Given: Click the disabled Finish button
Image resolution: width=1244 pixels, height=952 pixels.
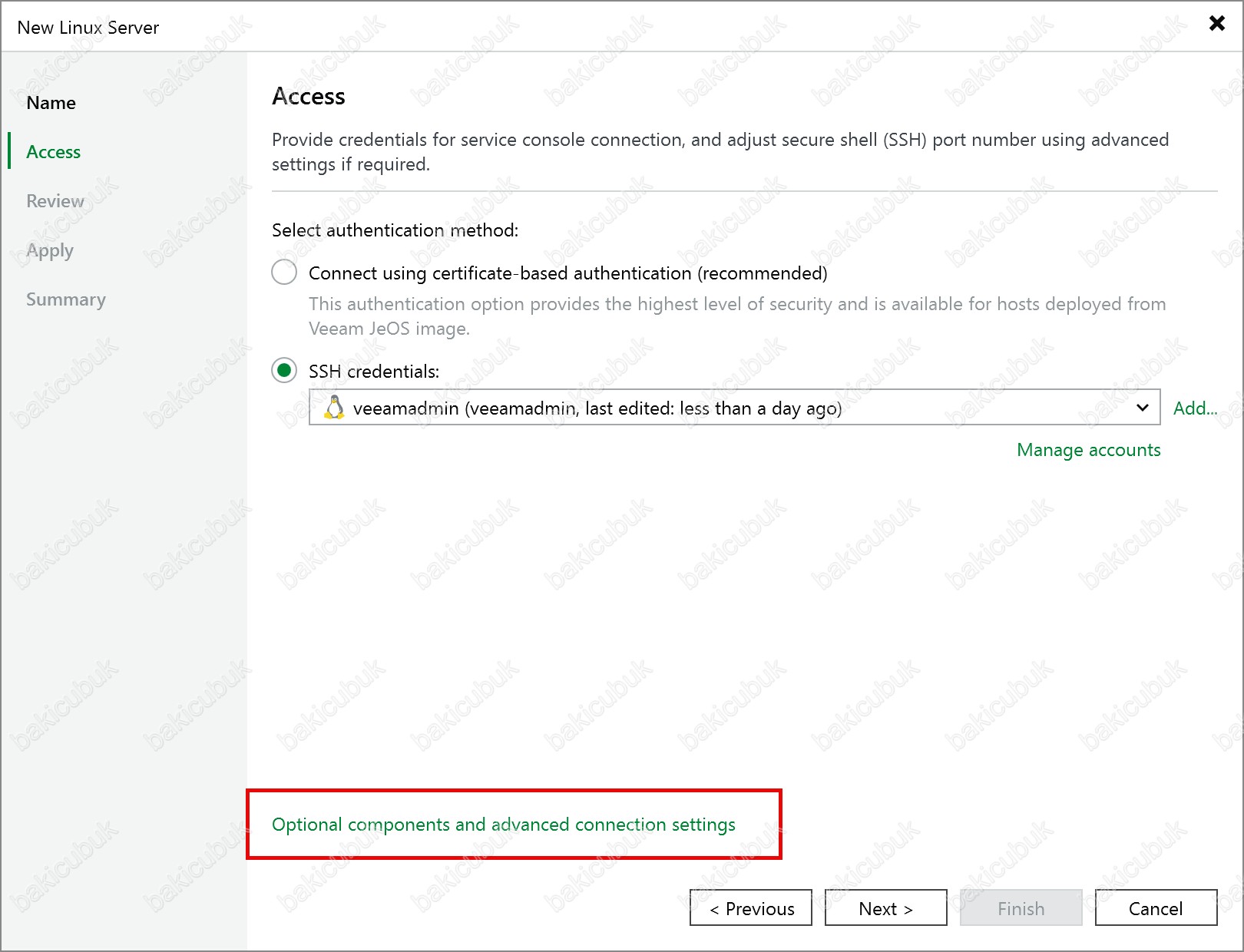Looking at the screenshot, I should click(1021, 908).
